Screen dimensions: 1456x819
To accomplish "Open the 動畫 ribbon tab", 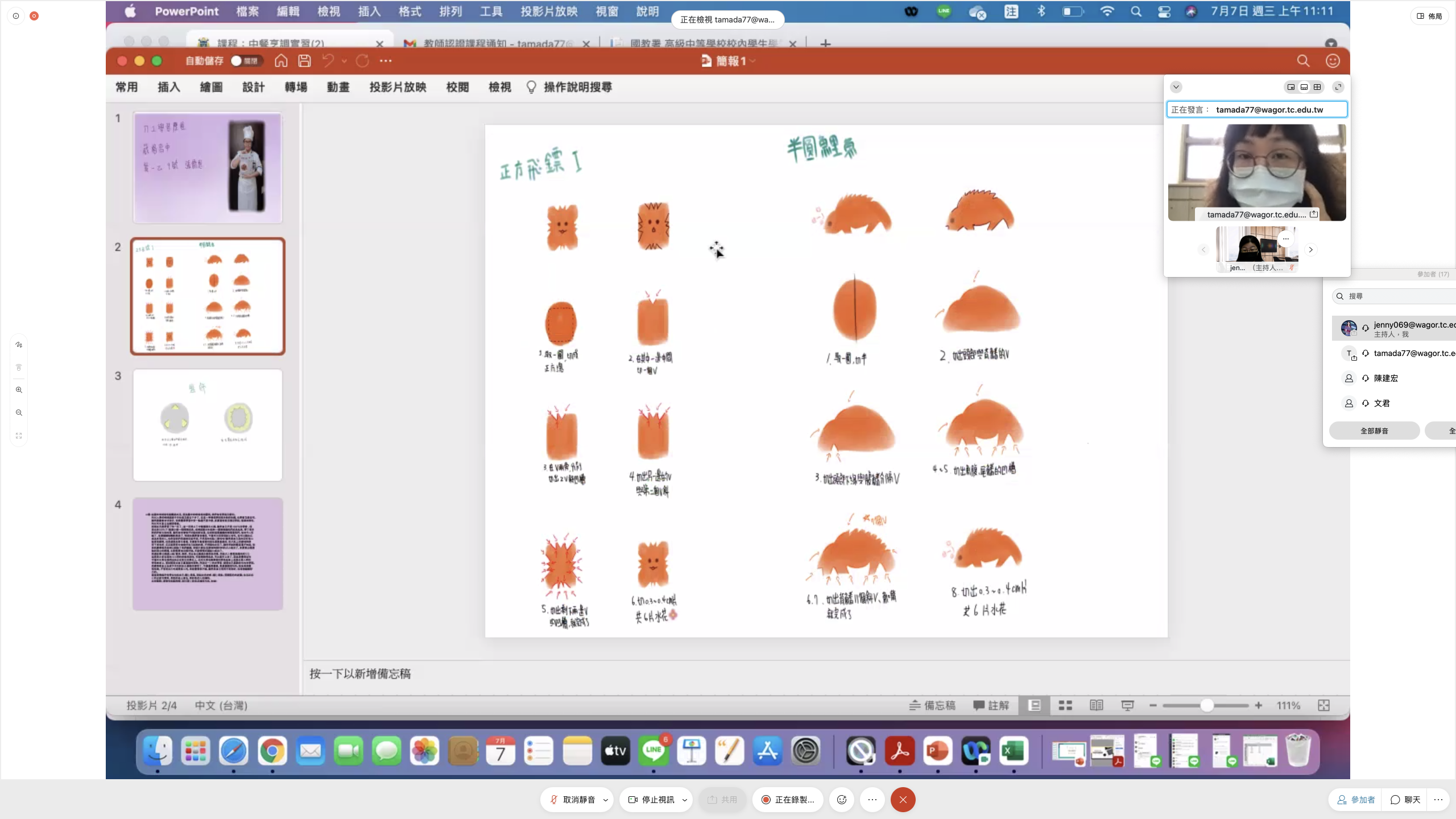I will click(x=338, y=87).
